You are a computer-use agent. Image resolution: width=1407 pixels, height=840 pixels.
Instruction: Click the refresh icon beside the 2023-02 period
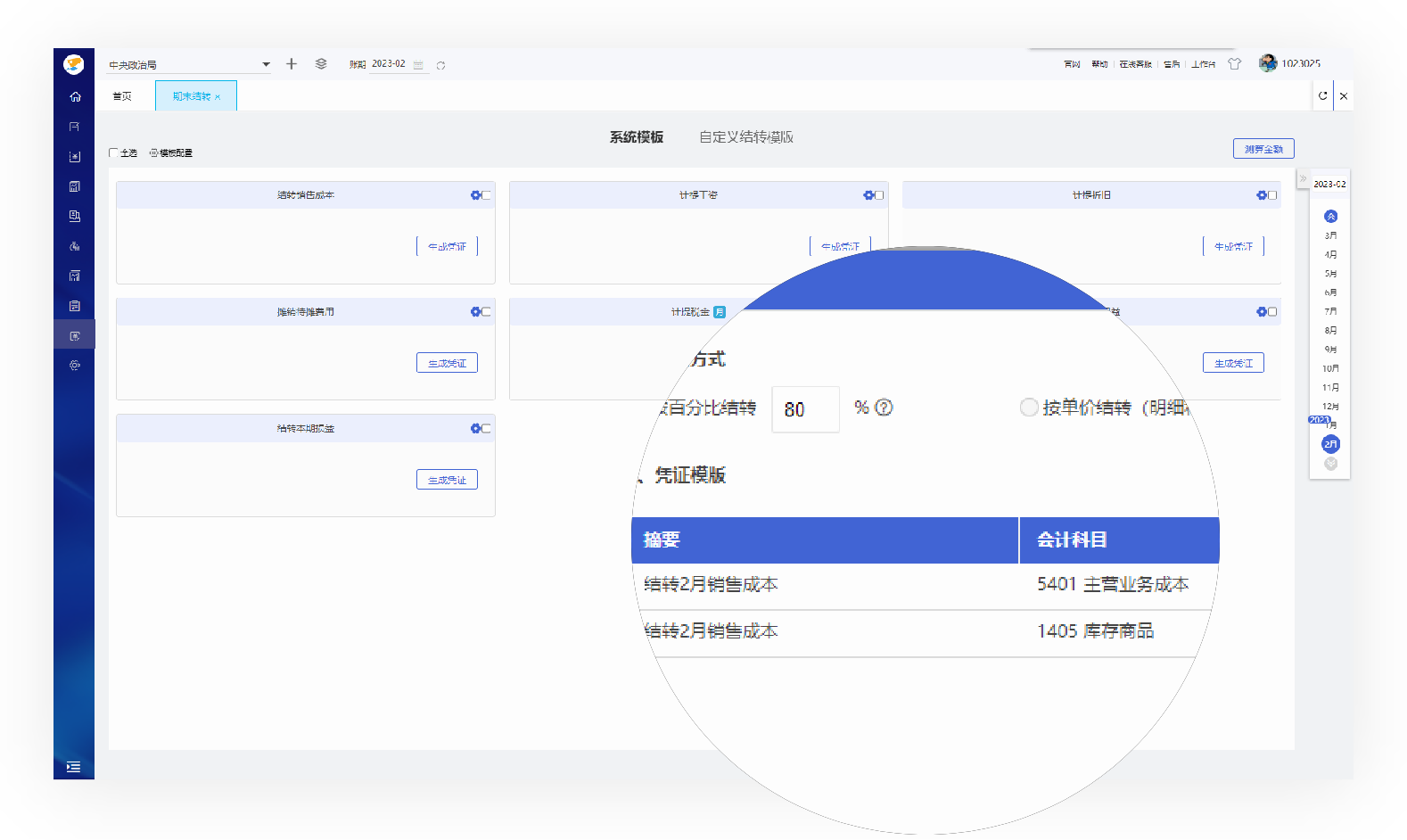[x=440, y=65]
